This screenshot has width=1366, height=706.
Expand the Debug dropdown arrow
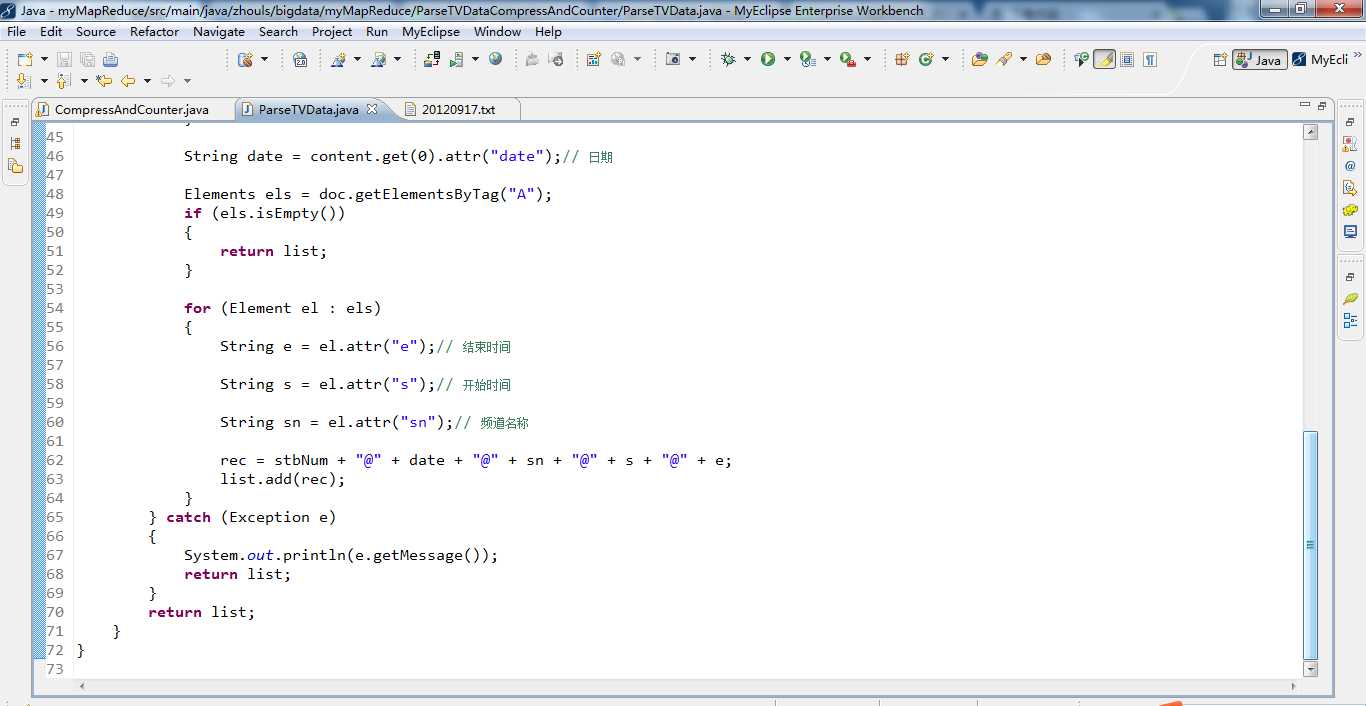(x=747, y=60)
